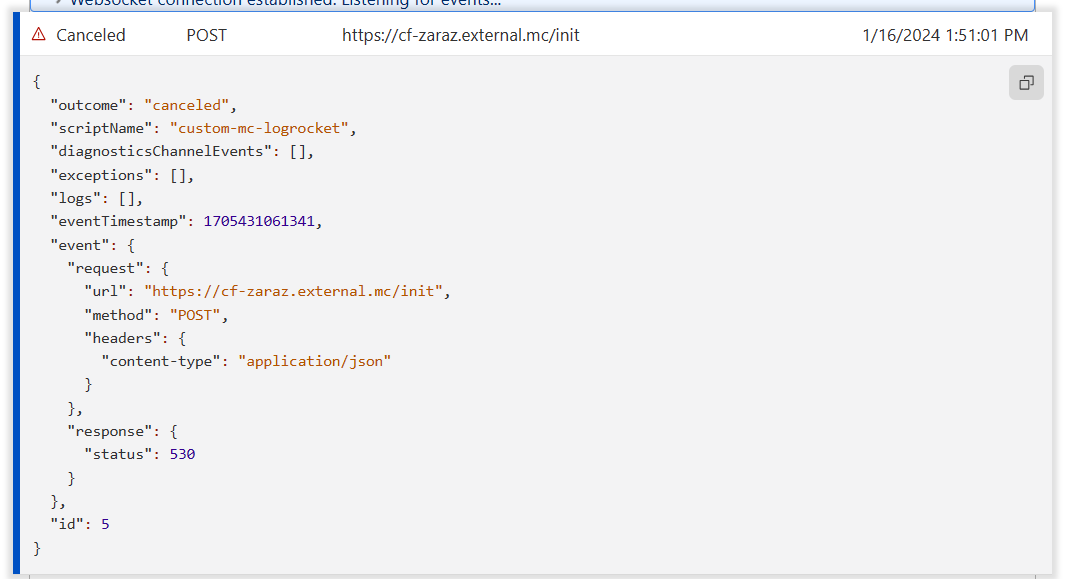Click the "url" value inside request object
The image size is (1068, 579).
(297, 291)
